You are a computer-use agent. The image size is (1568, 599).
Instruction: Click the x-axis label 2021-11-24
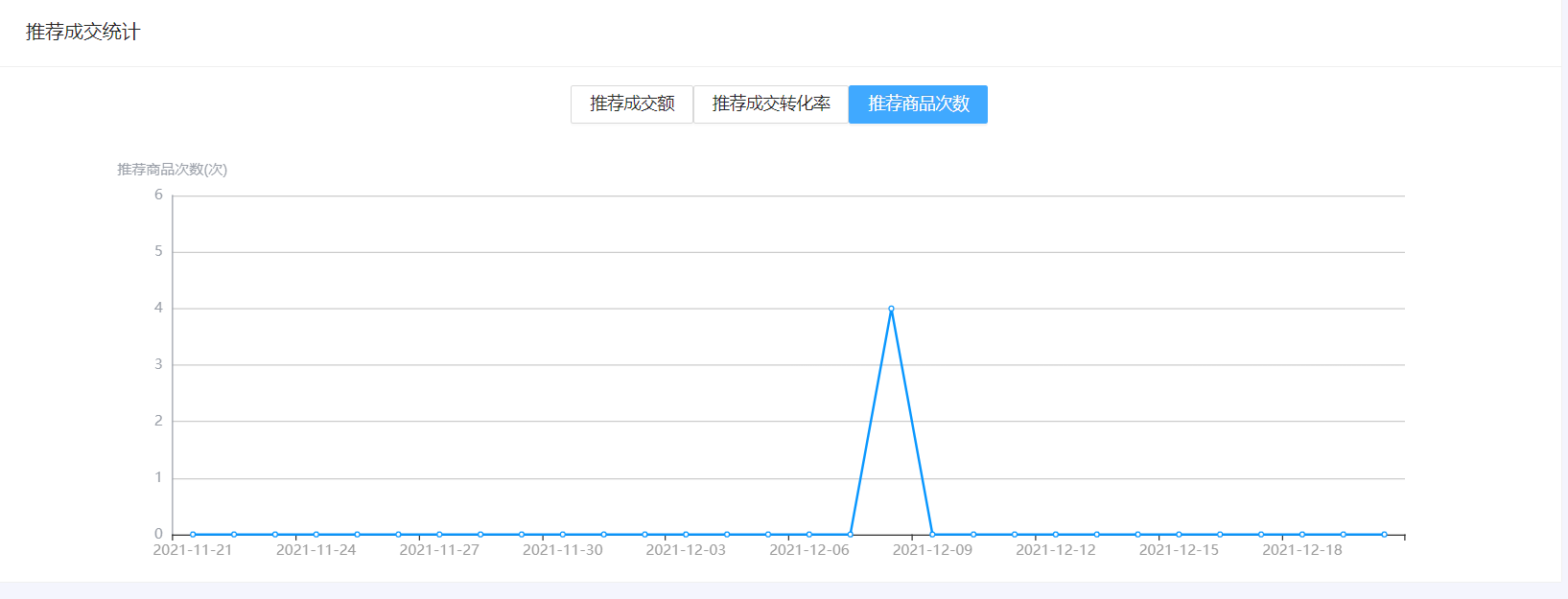coord(316,550)
